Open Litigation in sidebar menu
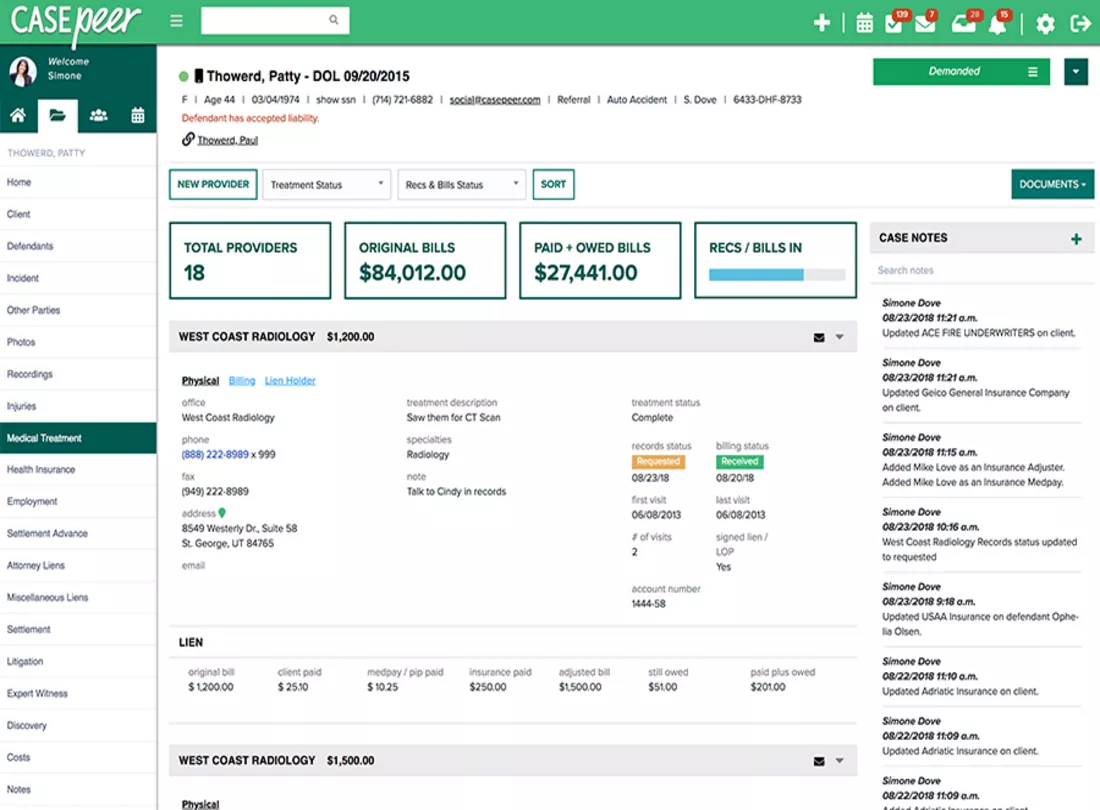 [78, 661]
